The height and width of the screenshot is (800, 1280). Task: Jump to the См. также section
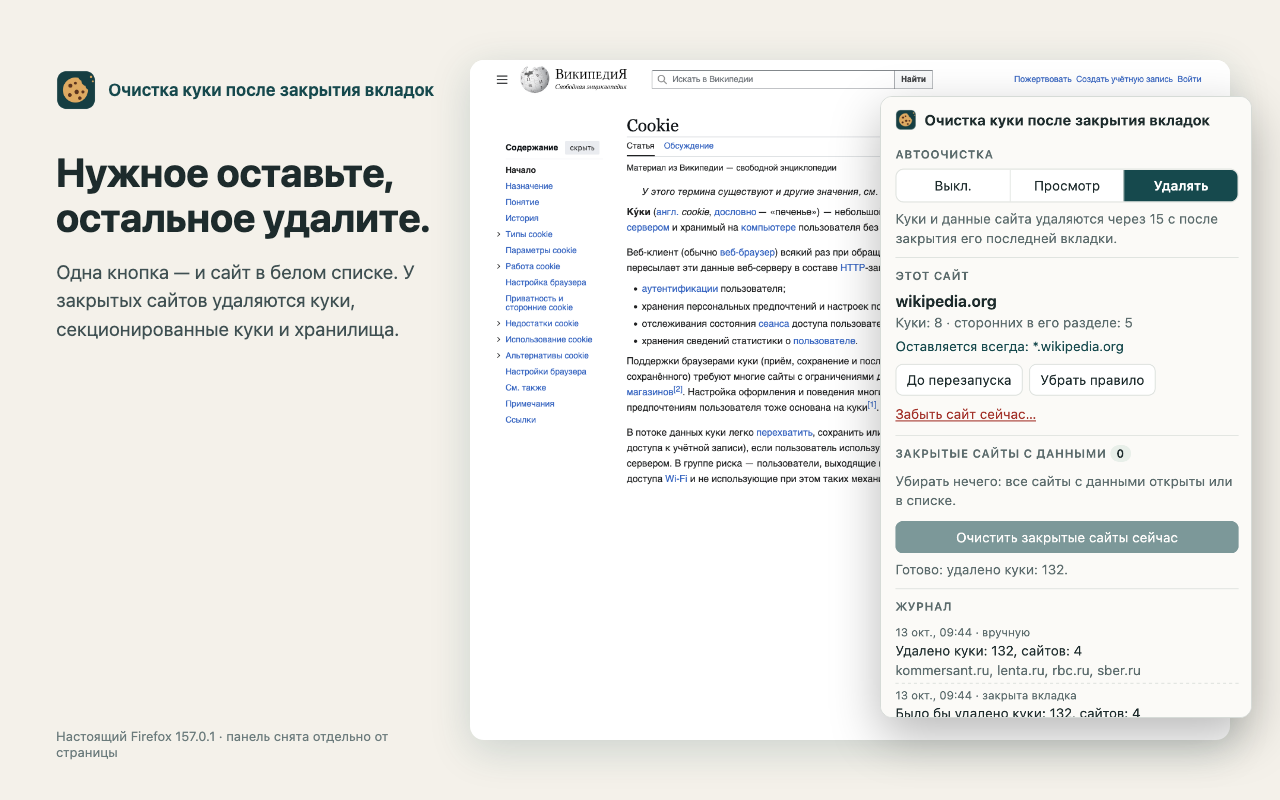pos(526,387)
